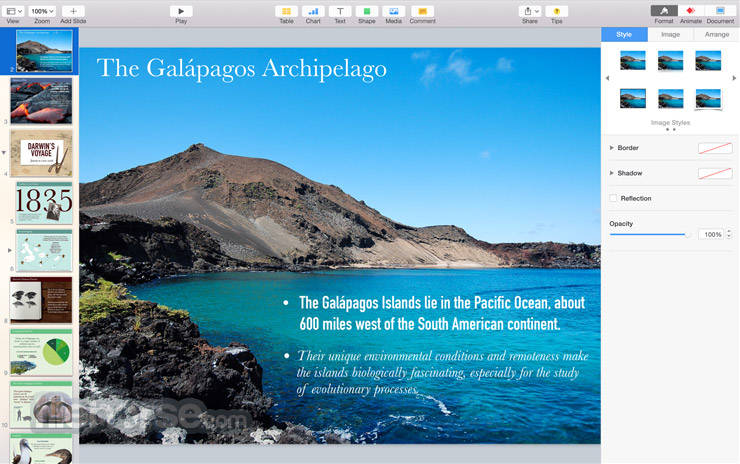Image resolution: width=740 pixels, height=464 pixels.
Task: Click the Share button
Action: [x=529, y=10]
